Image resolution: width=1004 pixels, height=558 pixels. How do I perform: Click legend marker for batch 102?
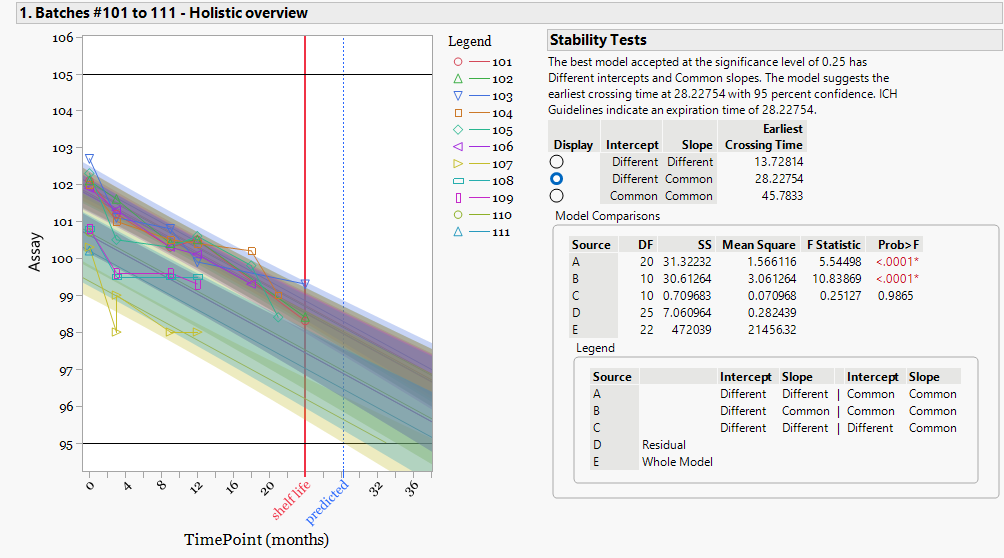[x=458, y=79]
